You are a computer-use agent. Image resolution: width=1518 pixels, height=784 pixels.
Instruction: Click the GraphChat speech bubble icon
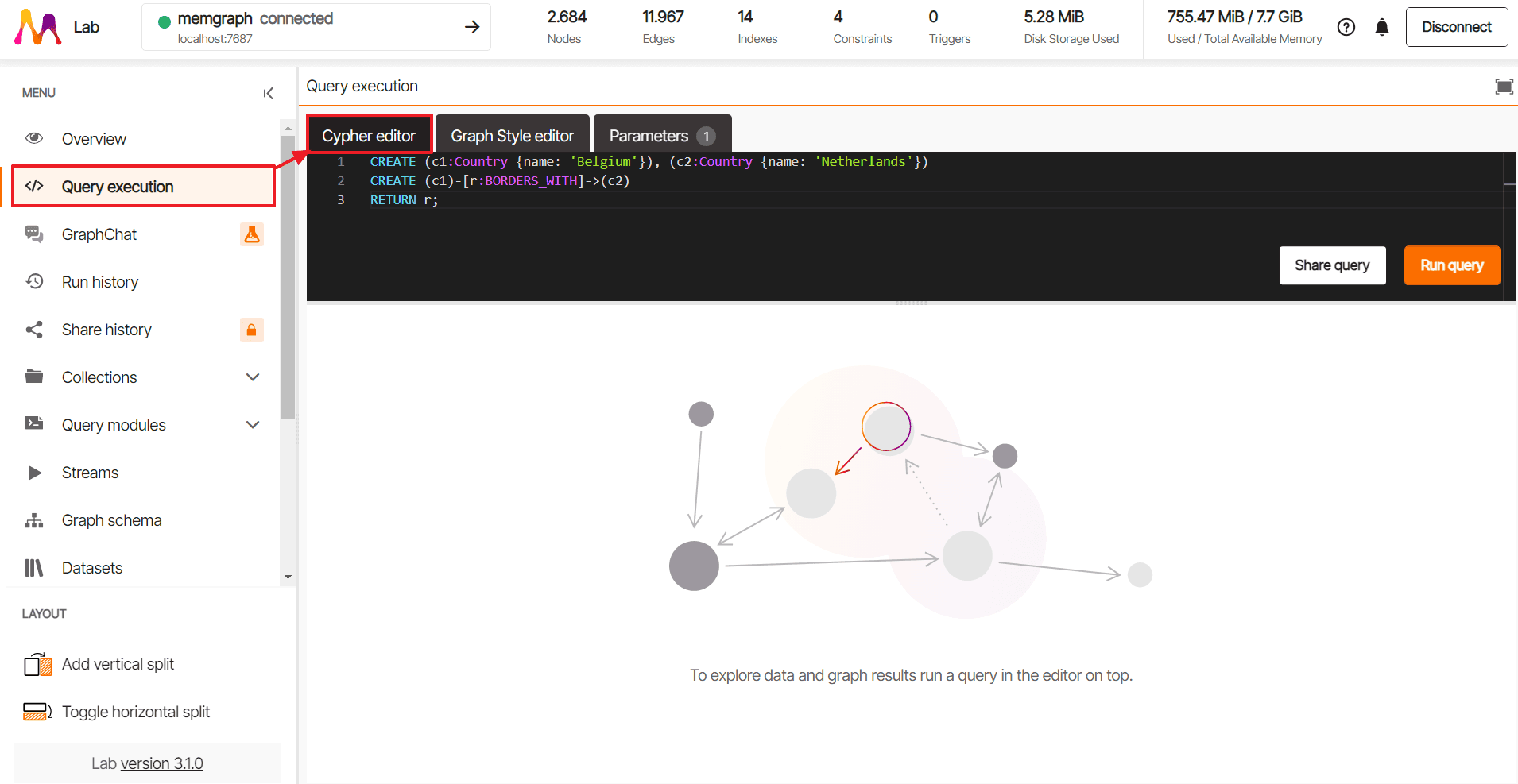(x=34, y=234)
